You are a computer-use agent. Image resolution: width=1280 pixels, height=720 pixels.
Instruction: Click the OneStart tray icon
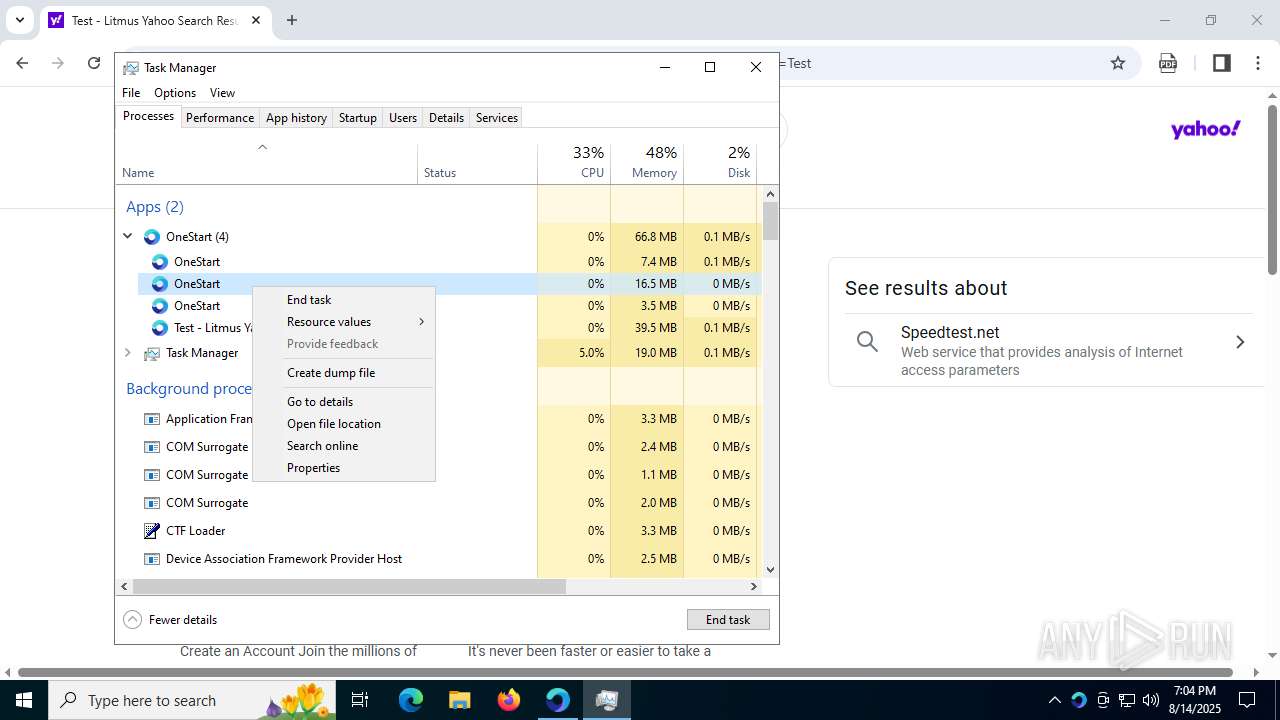click(1079, 700)
